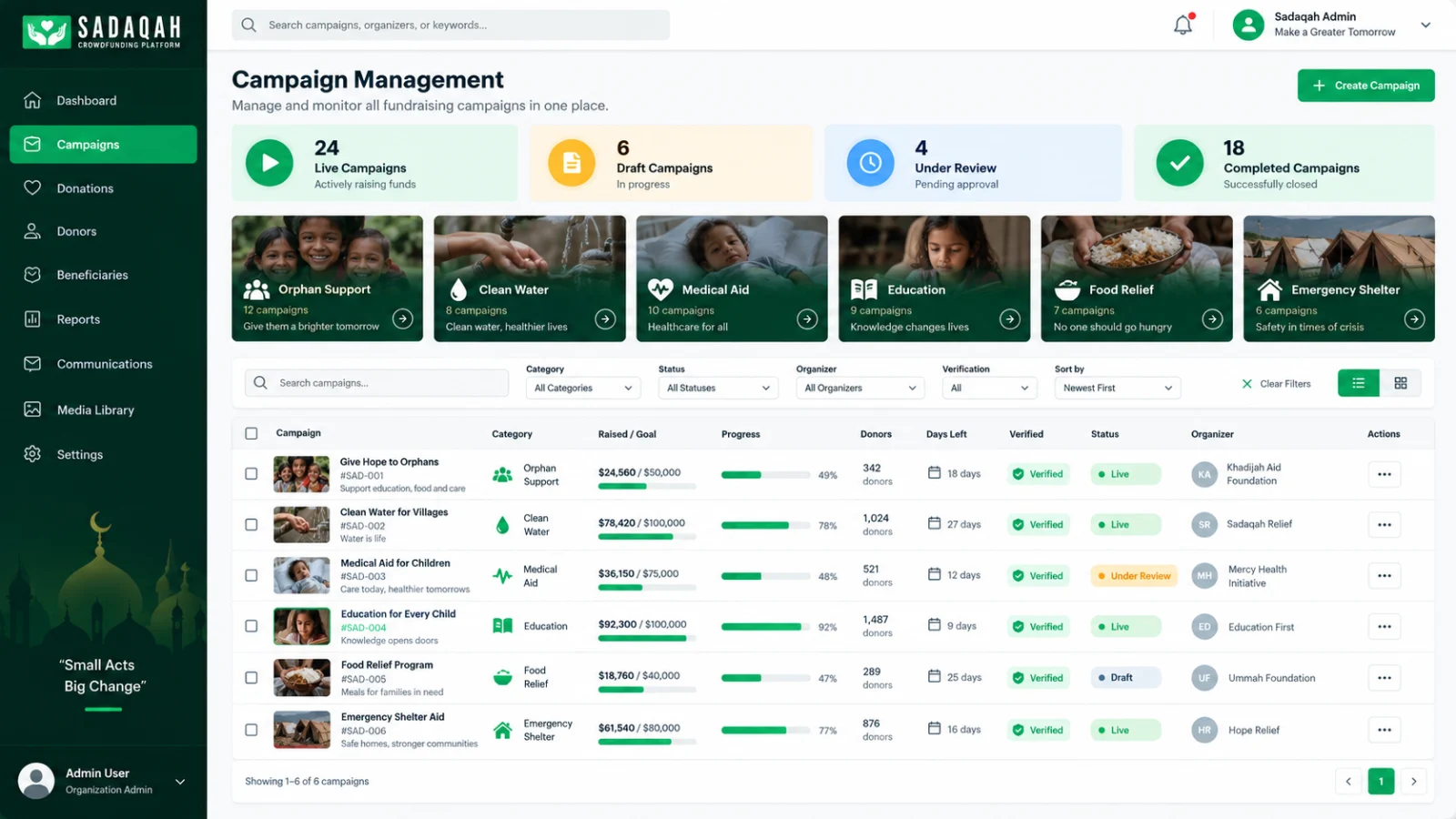Image resolution: width=1456 pixels, height=819 pixels.
Task: Open the Newest First sort dropdown
Action: (x=1117, y=388)
